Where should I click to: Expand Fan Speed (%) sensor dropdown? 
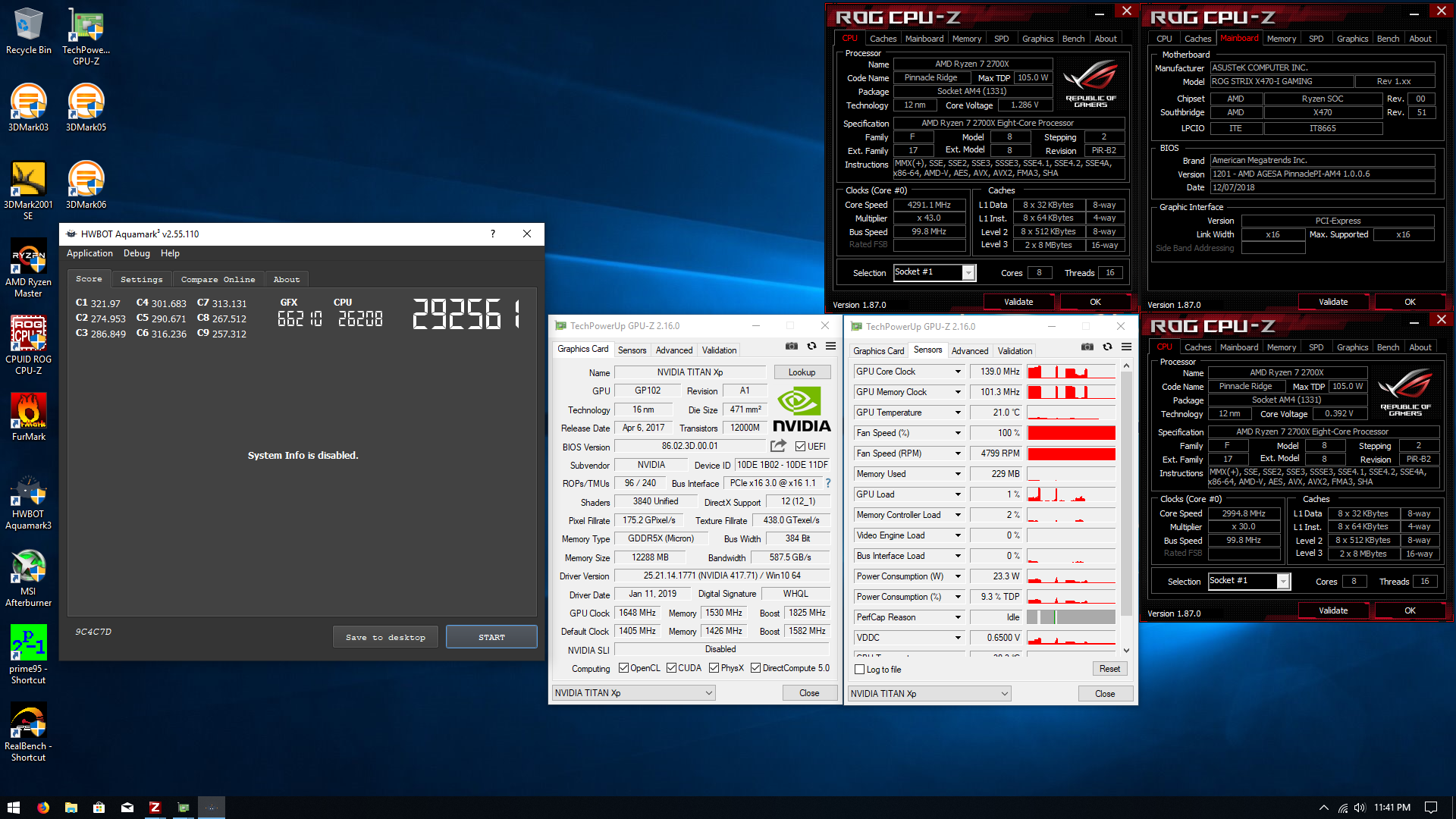pyautogui.click(x=958, y=433)
